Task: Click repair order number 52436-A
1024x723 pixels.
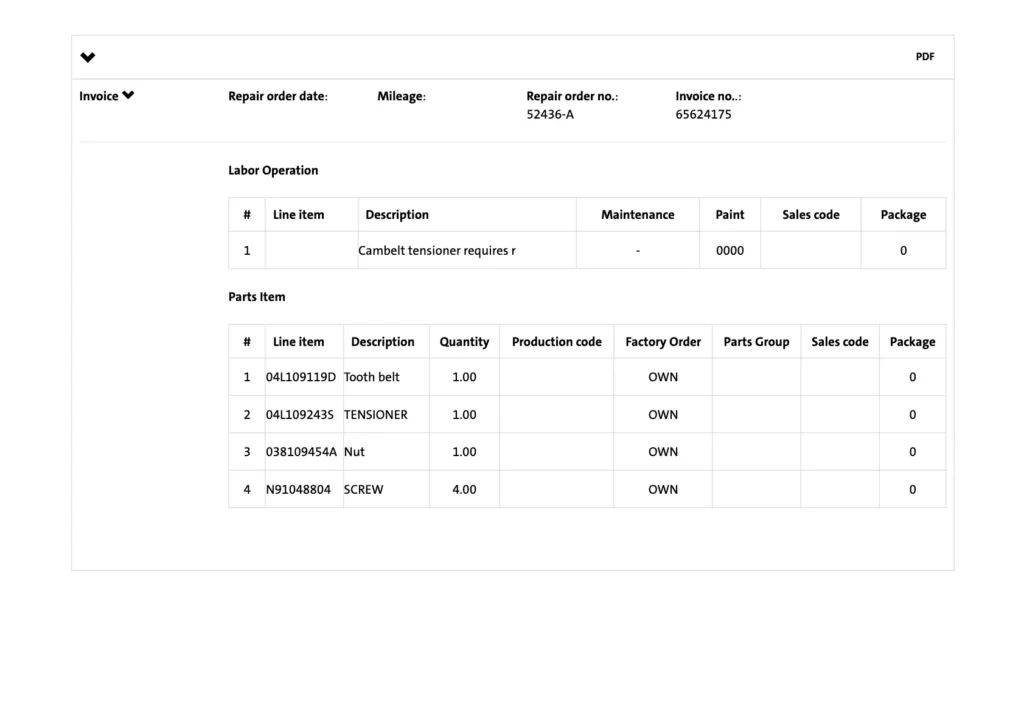Action: (x=550, y=114)
